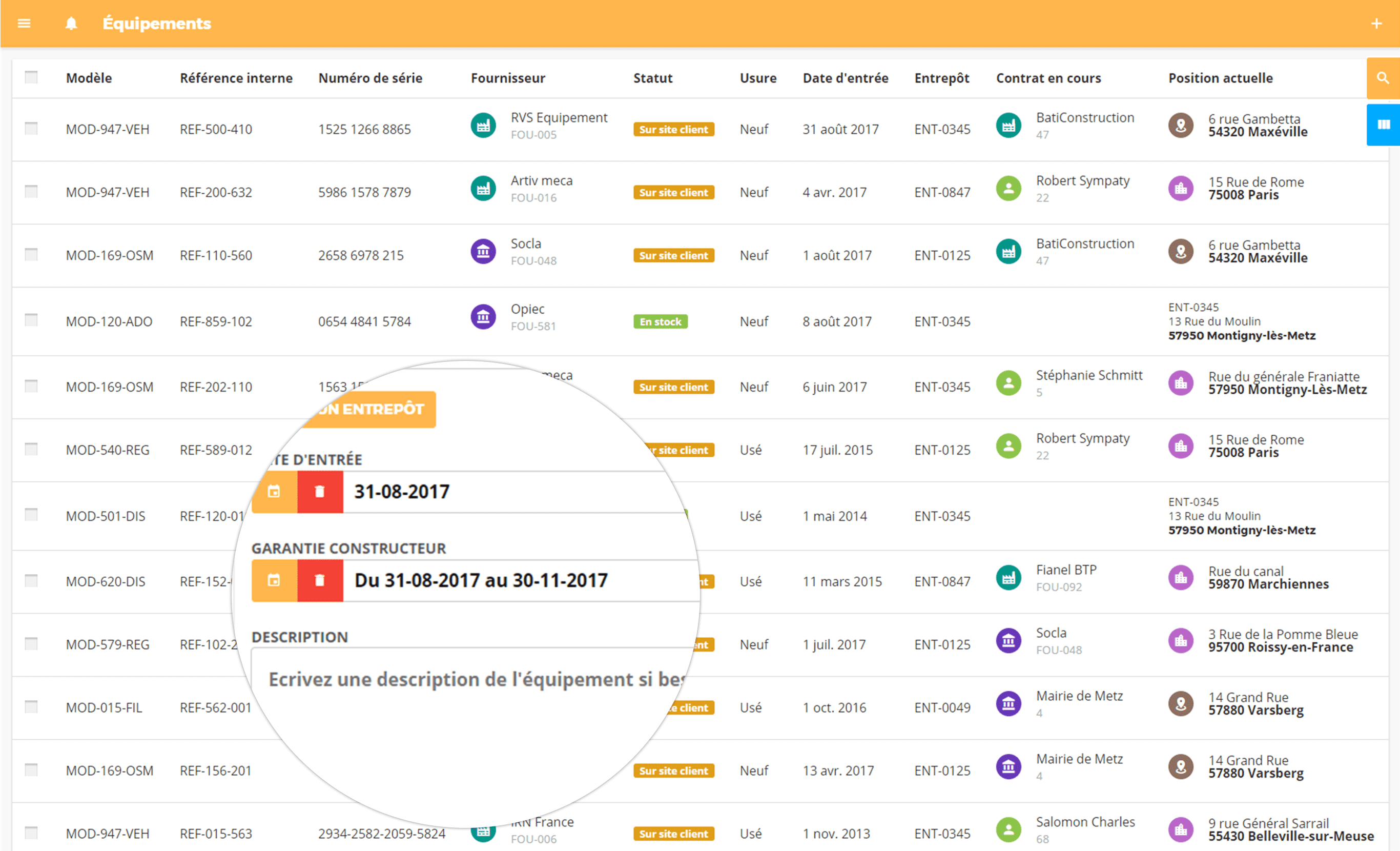This screenshot has width=1400, height=851.
Task: Check the row for REF-589-012
Action: tap(31, 449)
